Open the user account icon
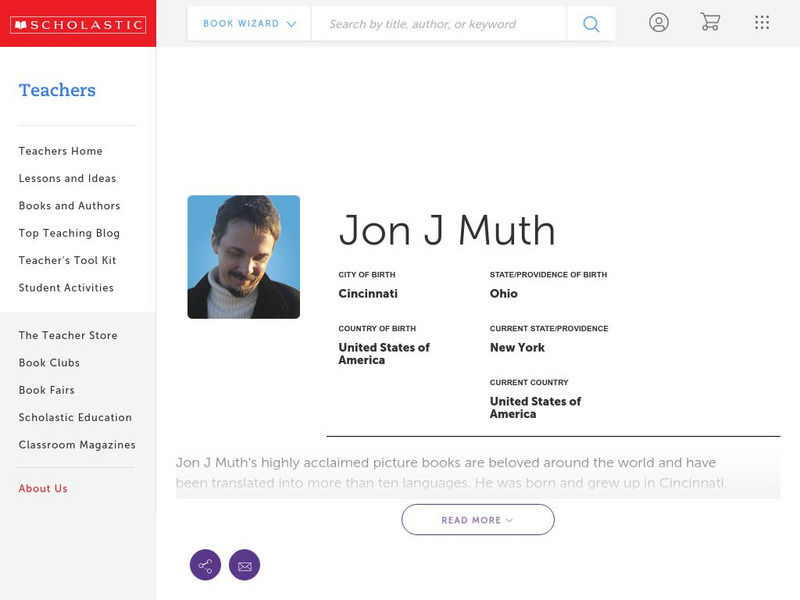Screen dimensions: 800x600 658,23
